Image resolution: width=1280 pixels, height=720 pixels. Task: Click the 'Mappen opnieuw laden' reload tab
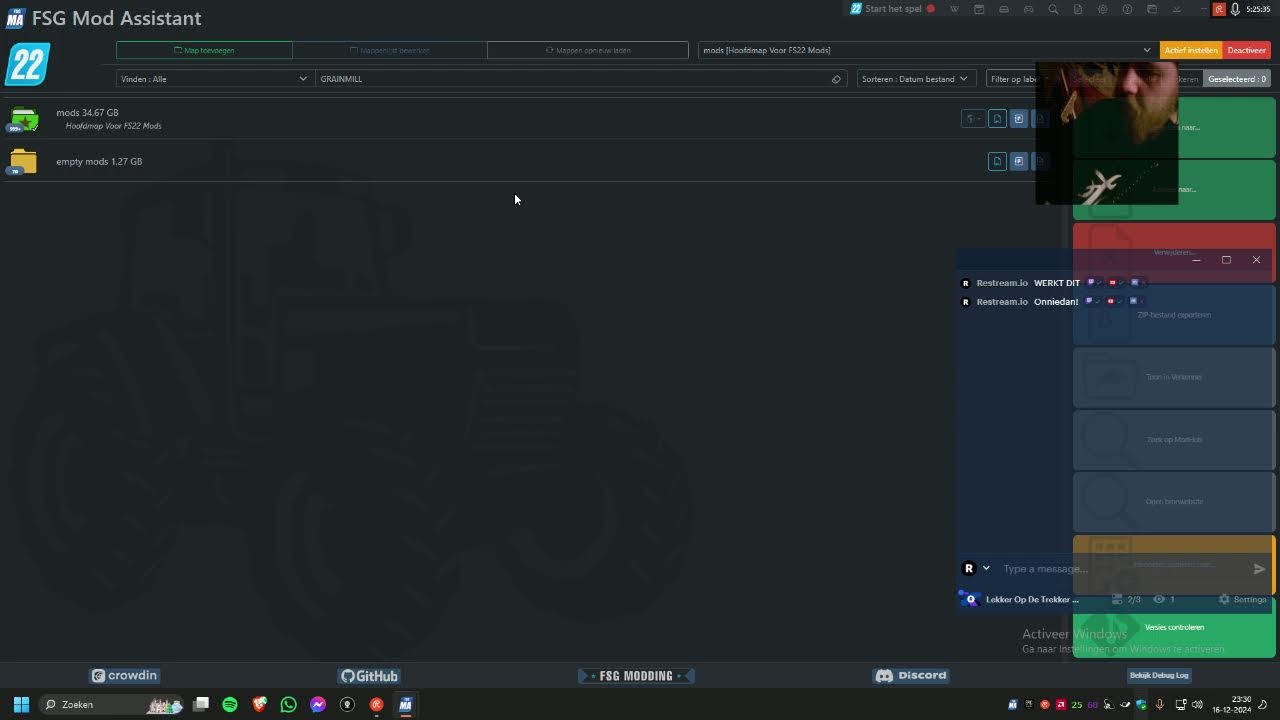tap(588, 50)
